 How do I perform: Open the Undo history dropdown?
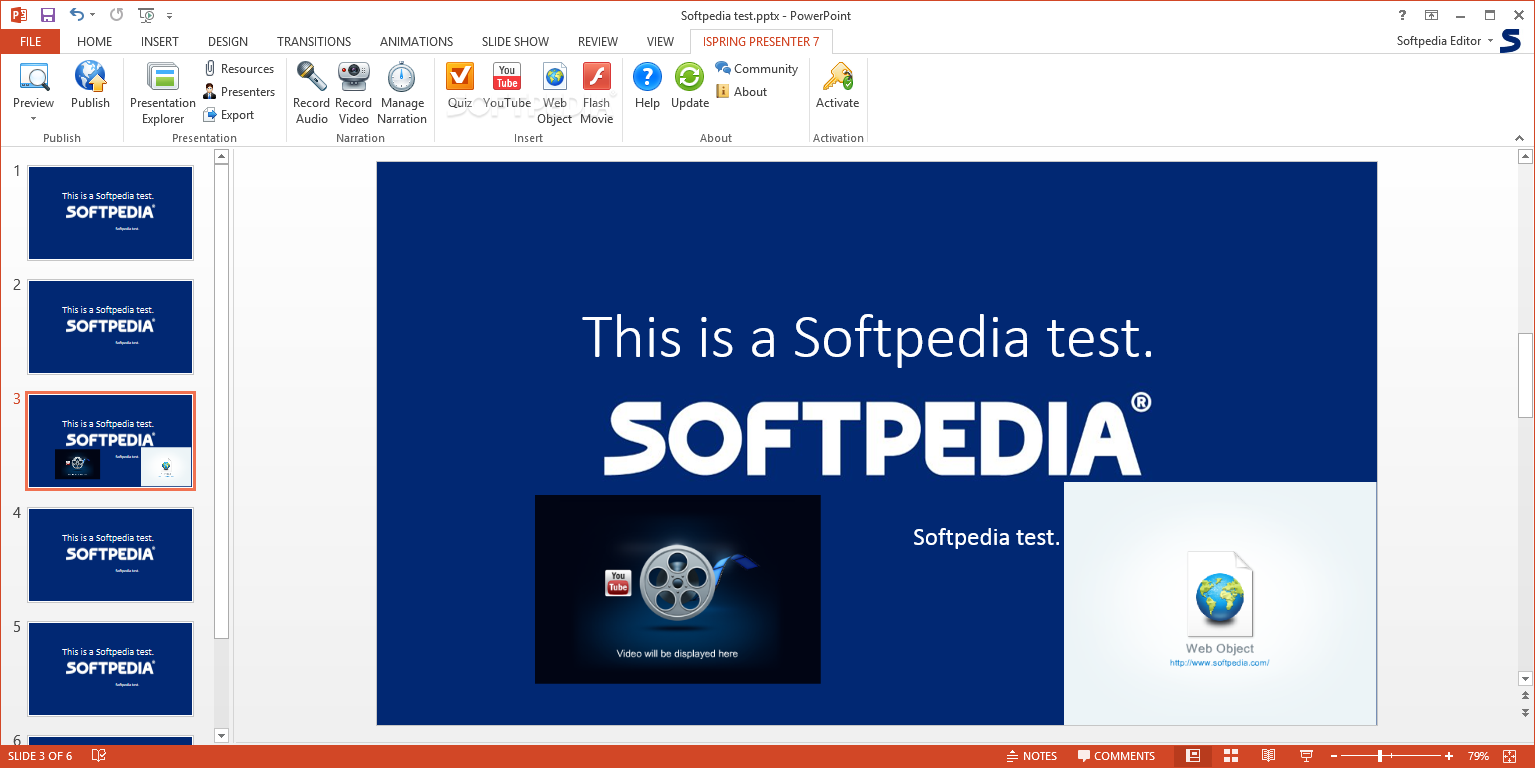click(x=93, y=15)
